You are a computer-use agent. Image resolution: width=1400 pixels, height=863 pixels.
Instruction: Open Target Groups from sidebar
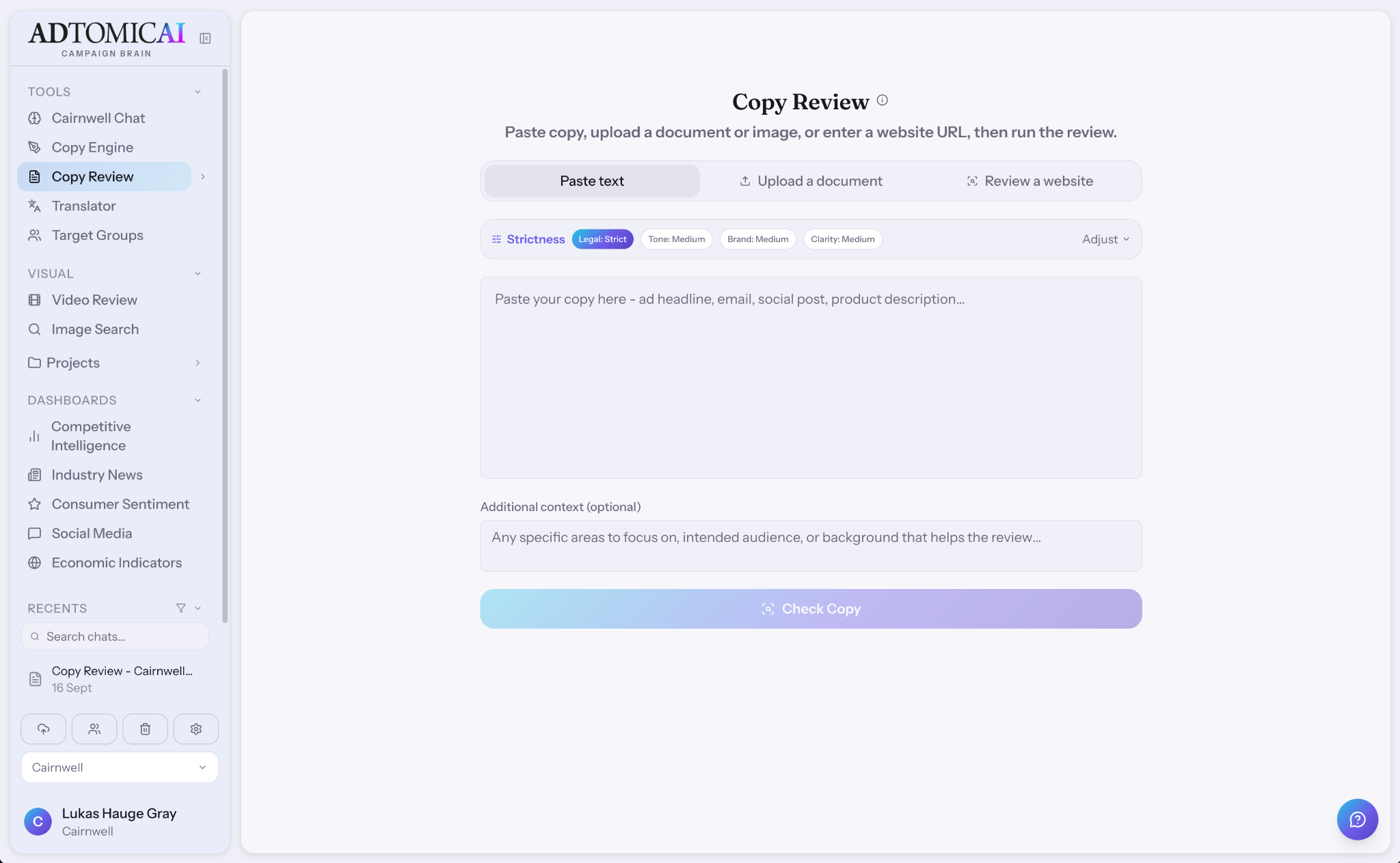pos(105,236)
